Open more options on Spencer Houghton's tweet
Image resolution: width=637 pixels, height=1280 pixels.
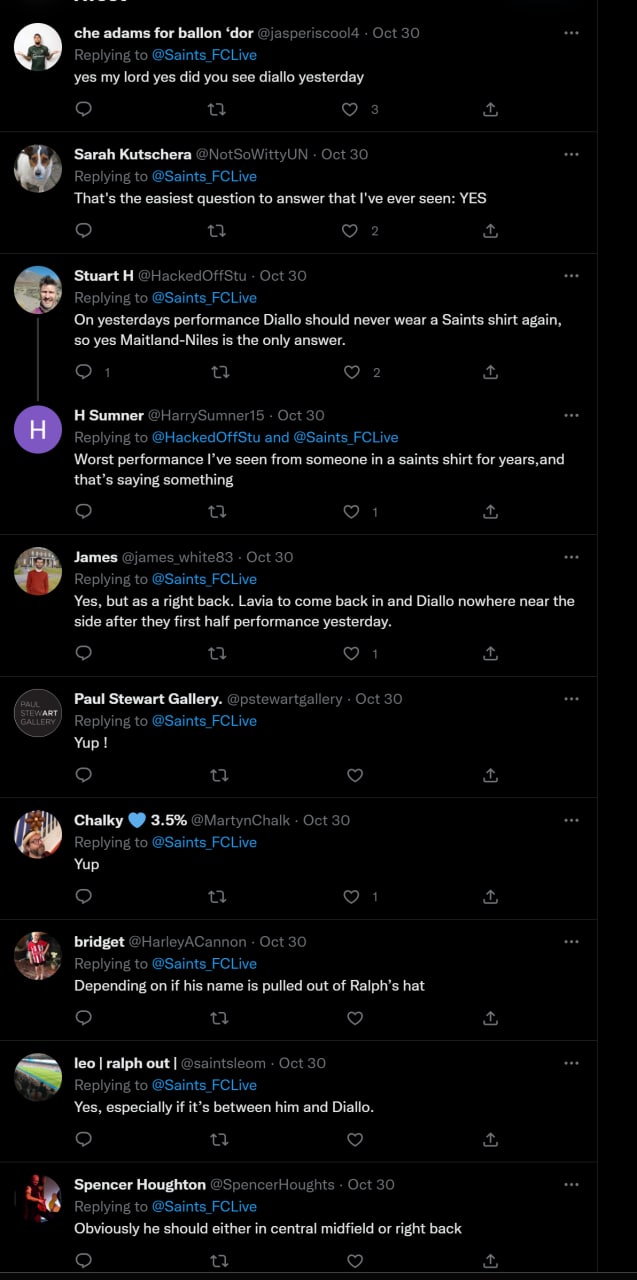pyautogui.click(x=571, y=1184)
